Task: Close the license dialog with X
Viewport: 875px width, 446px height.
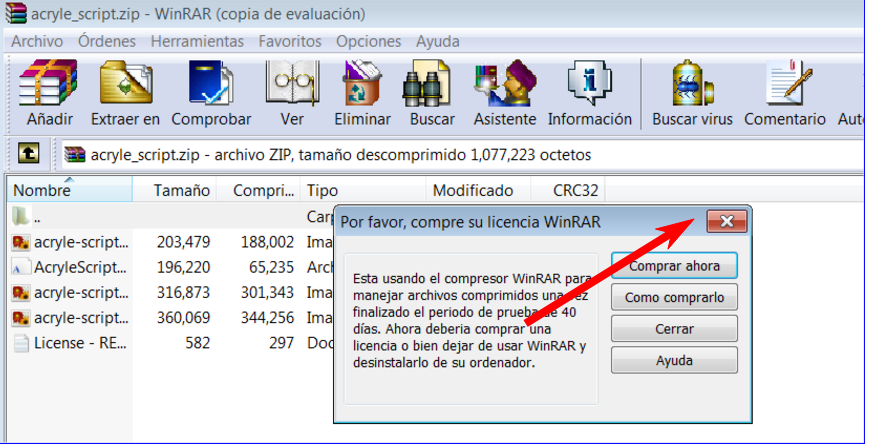Action: click(x=727, y=222)
